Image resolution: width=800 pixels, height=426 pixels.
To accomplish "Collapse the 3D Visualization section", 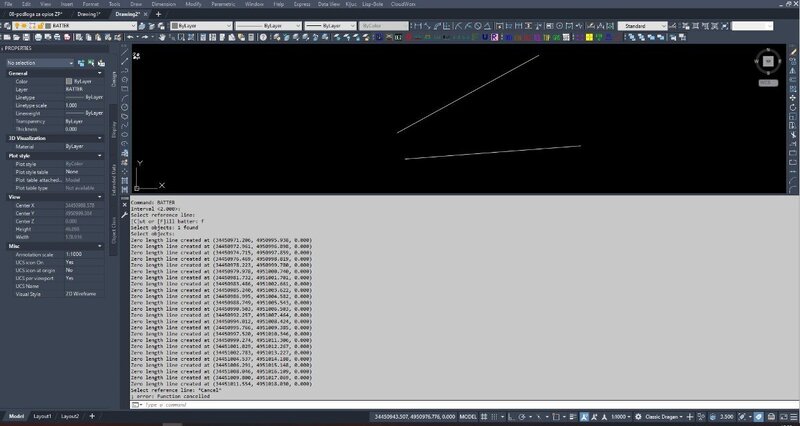I will point(99,138).
